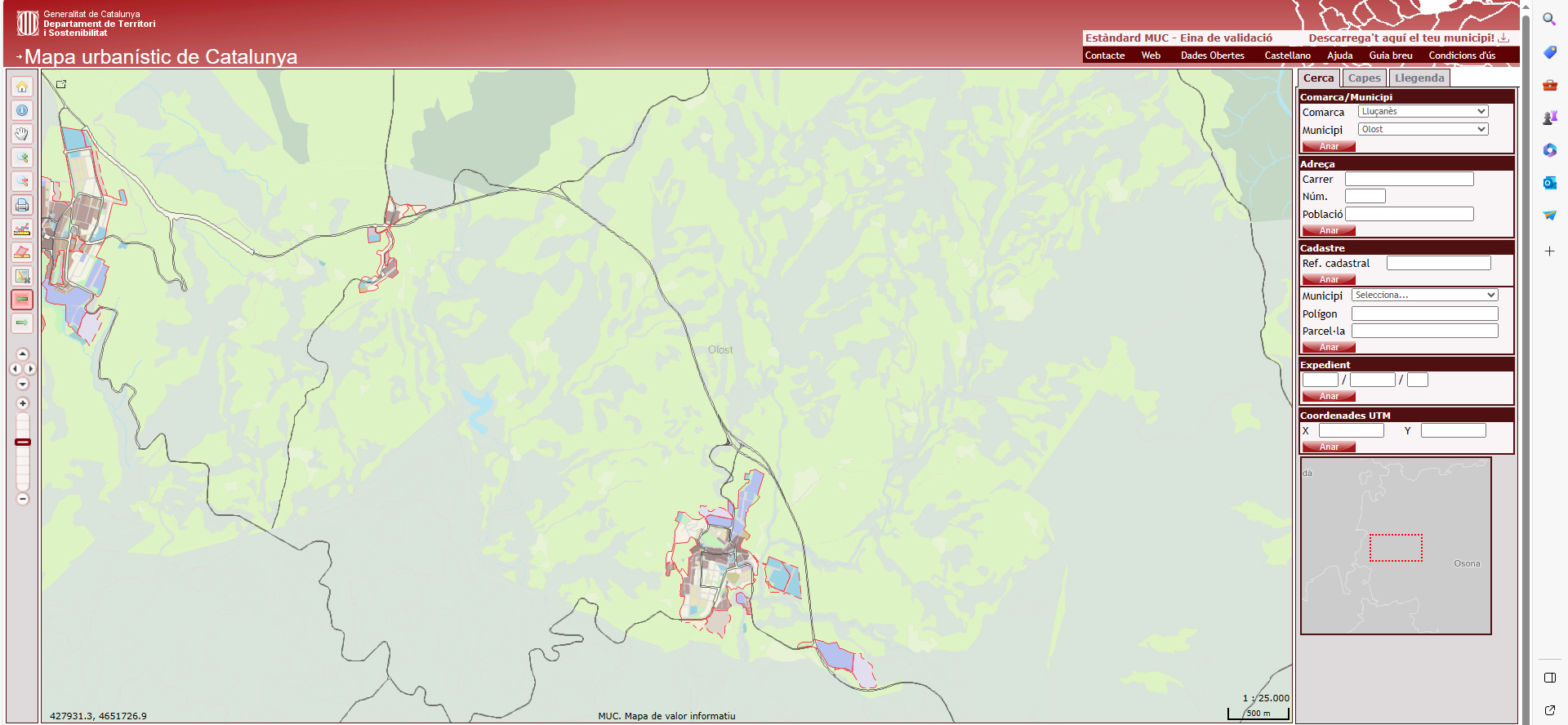Click the Ref. cadastral input field

(x=1438, y=264)
